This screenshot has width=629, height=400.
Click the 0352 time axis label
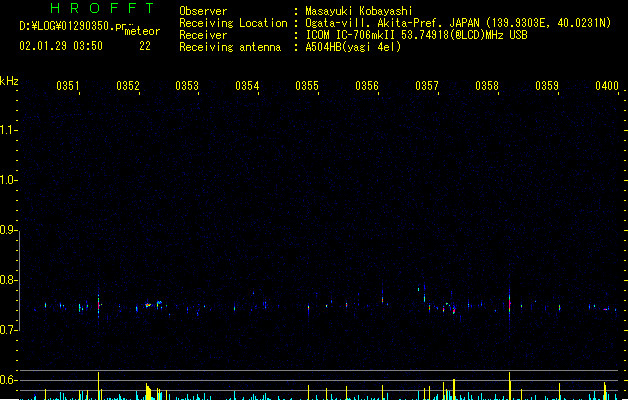point(128,85)
